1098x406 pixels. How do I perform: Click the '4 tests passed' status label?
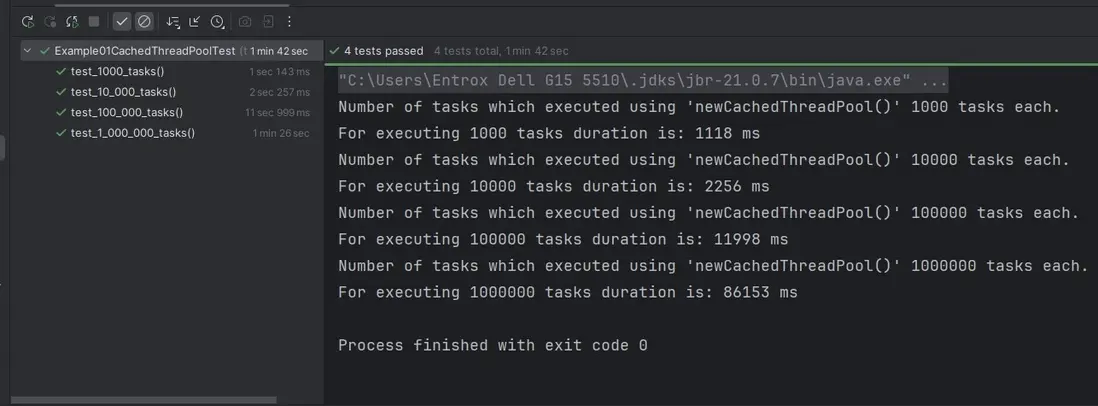tap(383, 50)
